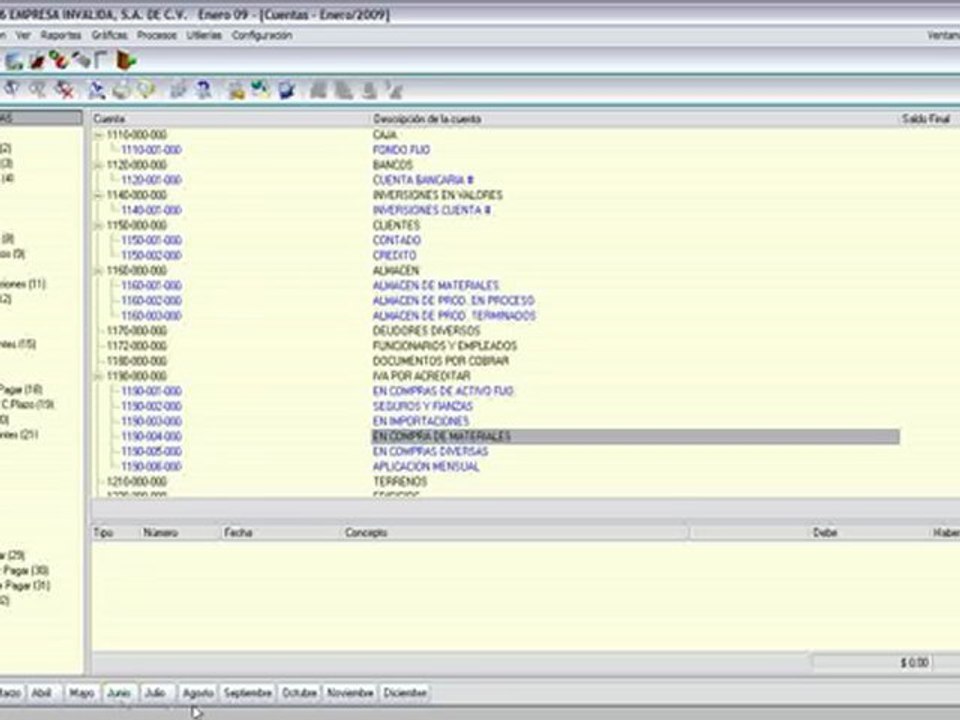Collapse the 1160-000-000 ALMACEN account node
The height and width of the screenshot is (720, 960).
(99, 271)
